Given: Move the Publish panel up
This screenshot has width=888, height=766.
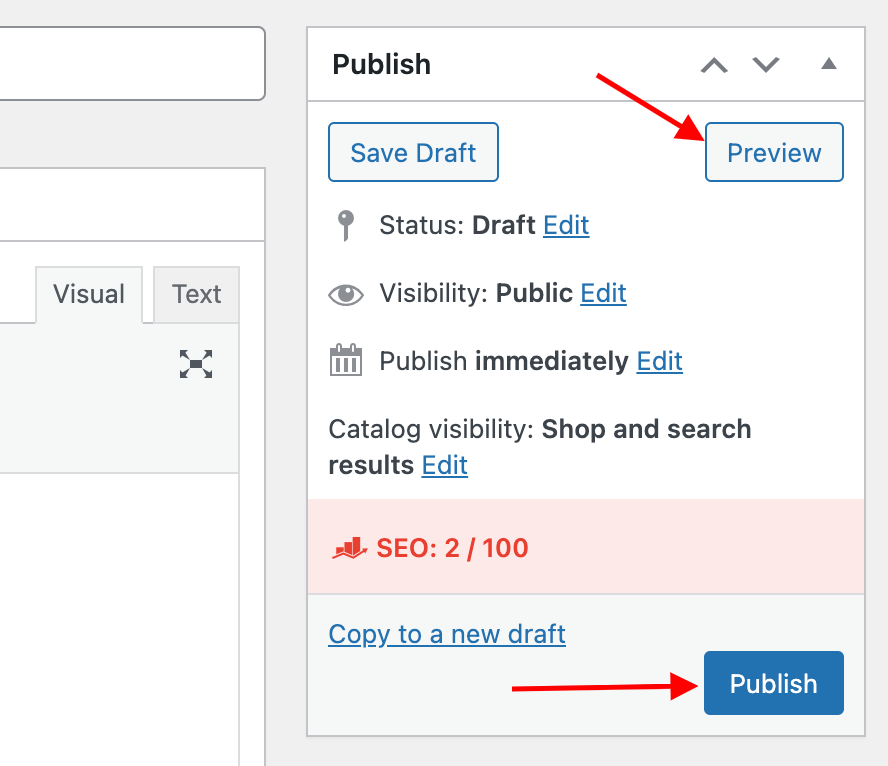Looking at the screenshot, I should pyautogui.click(x=714, y=65).
